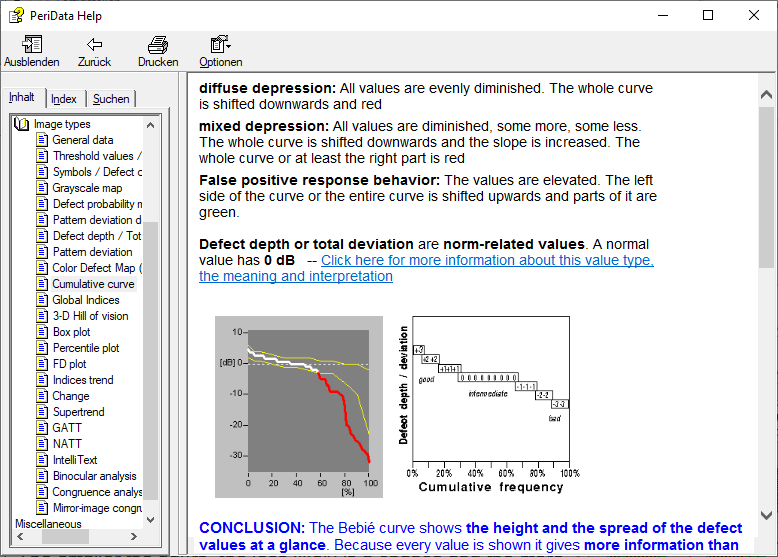Open the Global Indices topic
This screenshot has height=557, width=778.
[86, 300]
